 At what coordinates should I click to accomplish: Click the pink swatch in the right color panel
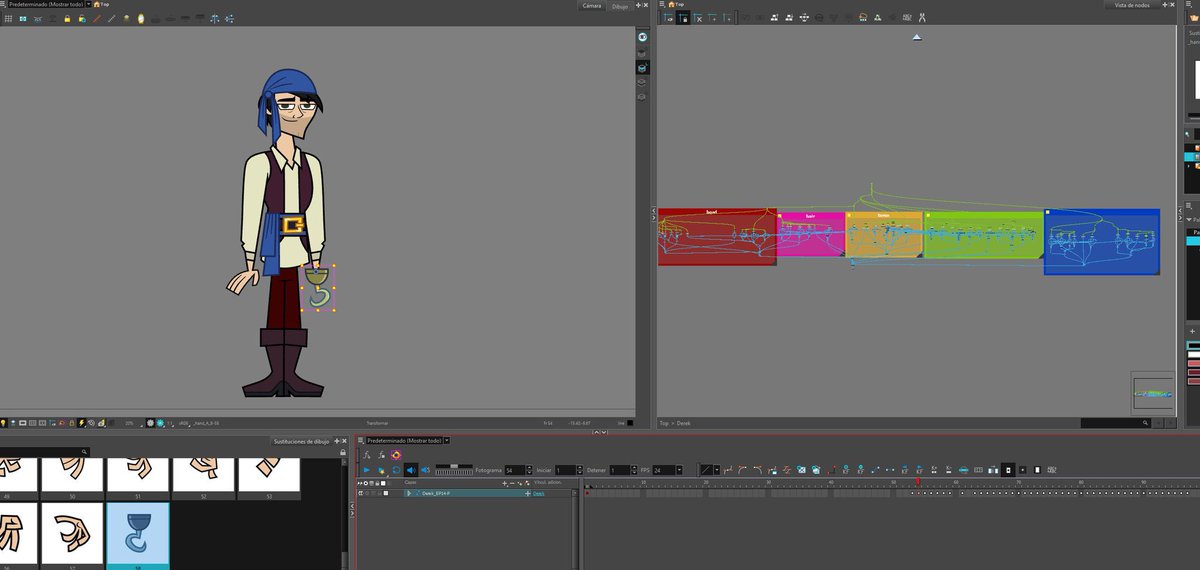1194,364
